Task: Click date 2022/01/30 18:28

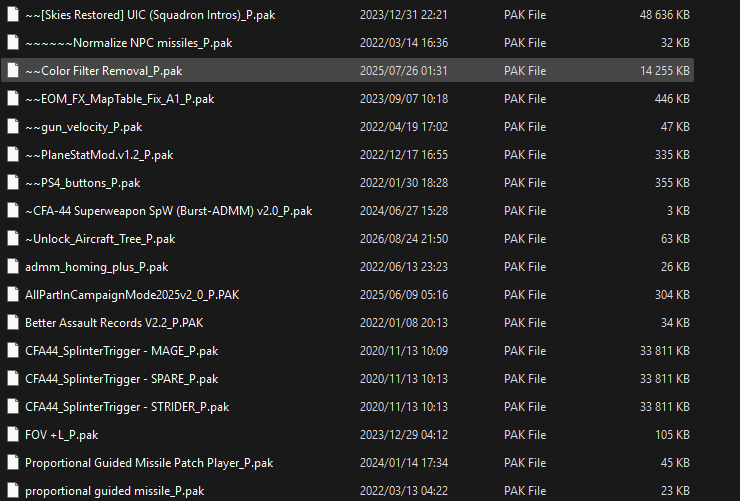Action: tap(404, 183)
